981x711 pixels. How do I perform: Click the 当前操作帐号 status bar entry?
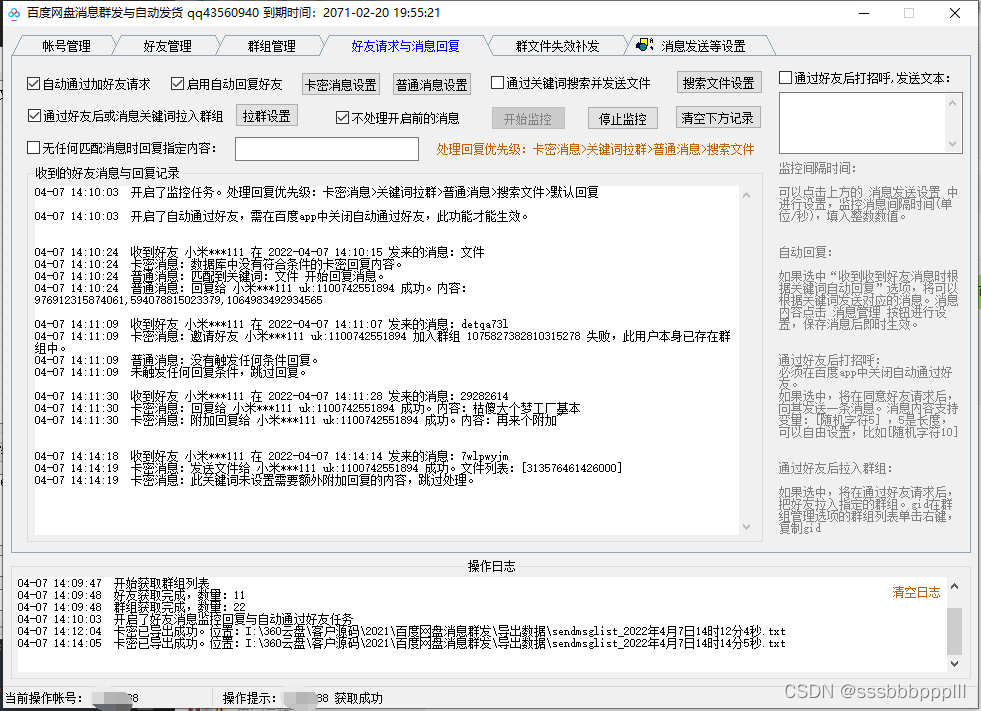[x=72, y=698]
